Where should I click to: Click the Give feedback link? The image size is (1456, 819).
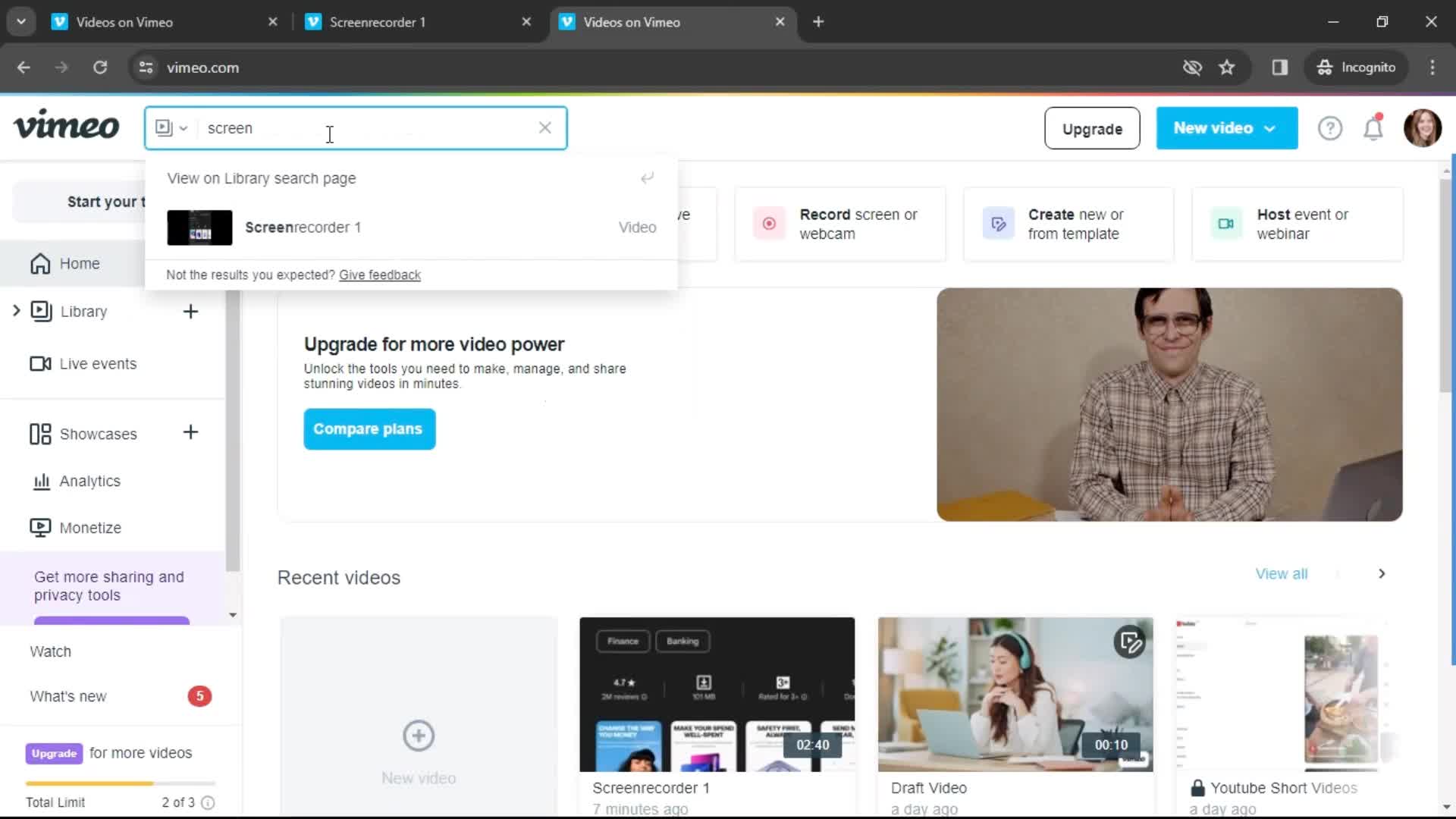pyautogui.click(x=379, y=275)
